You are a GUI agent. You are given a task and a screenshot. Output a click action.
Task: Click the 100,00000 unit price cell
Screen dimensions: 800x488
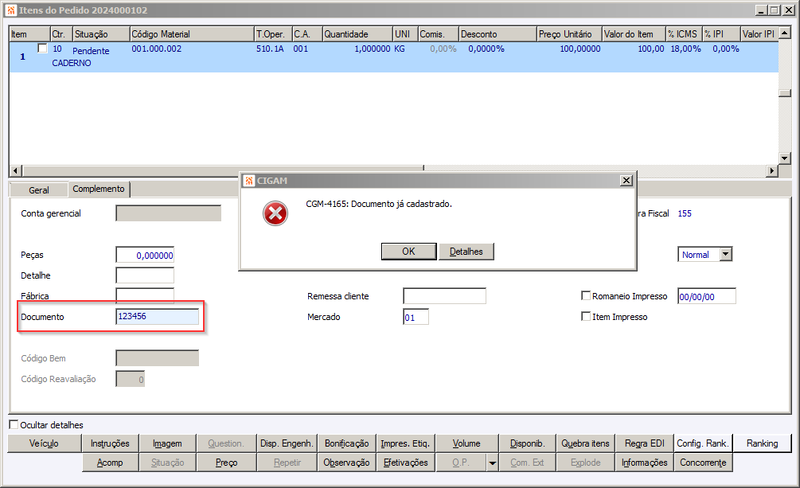580,49
